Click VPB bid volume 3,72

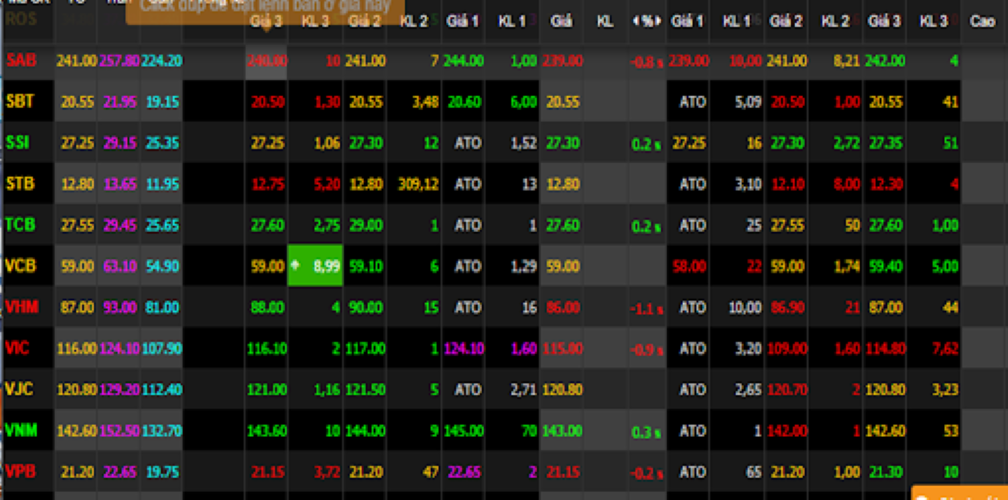point(327,472)
